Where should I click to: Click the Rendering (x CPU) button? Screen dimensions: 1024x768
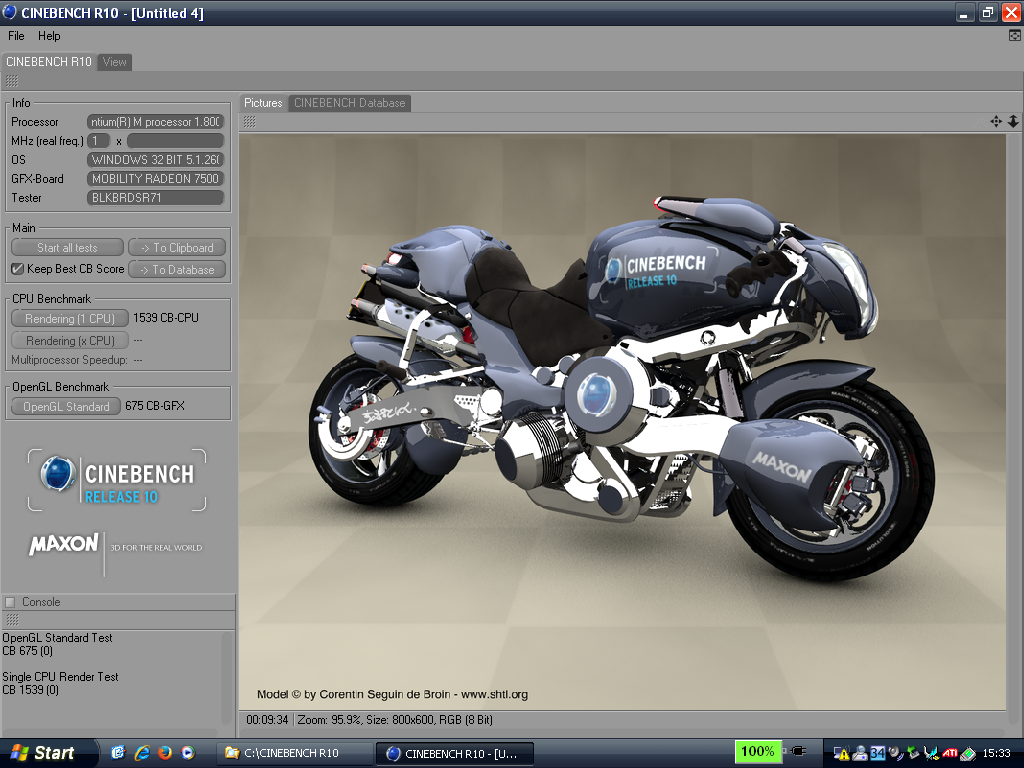[x=69, y=341]
